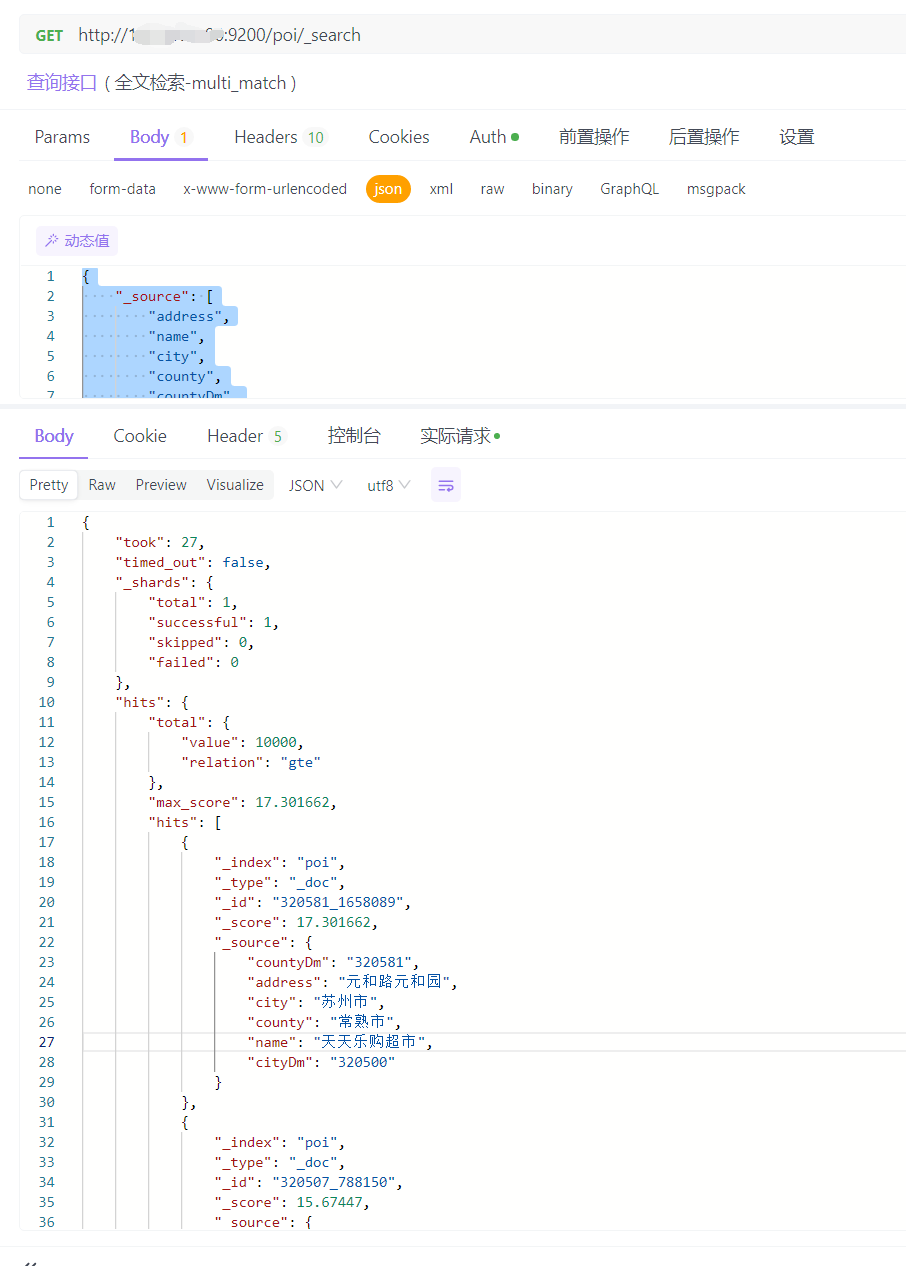Switch to 前置操作 tab
This screenshot has width=906, height=1266.
click(594, 137)
